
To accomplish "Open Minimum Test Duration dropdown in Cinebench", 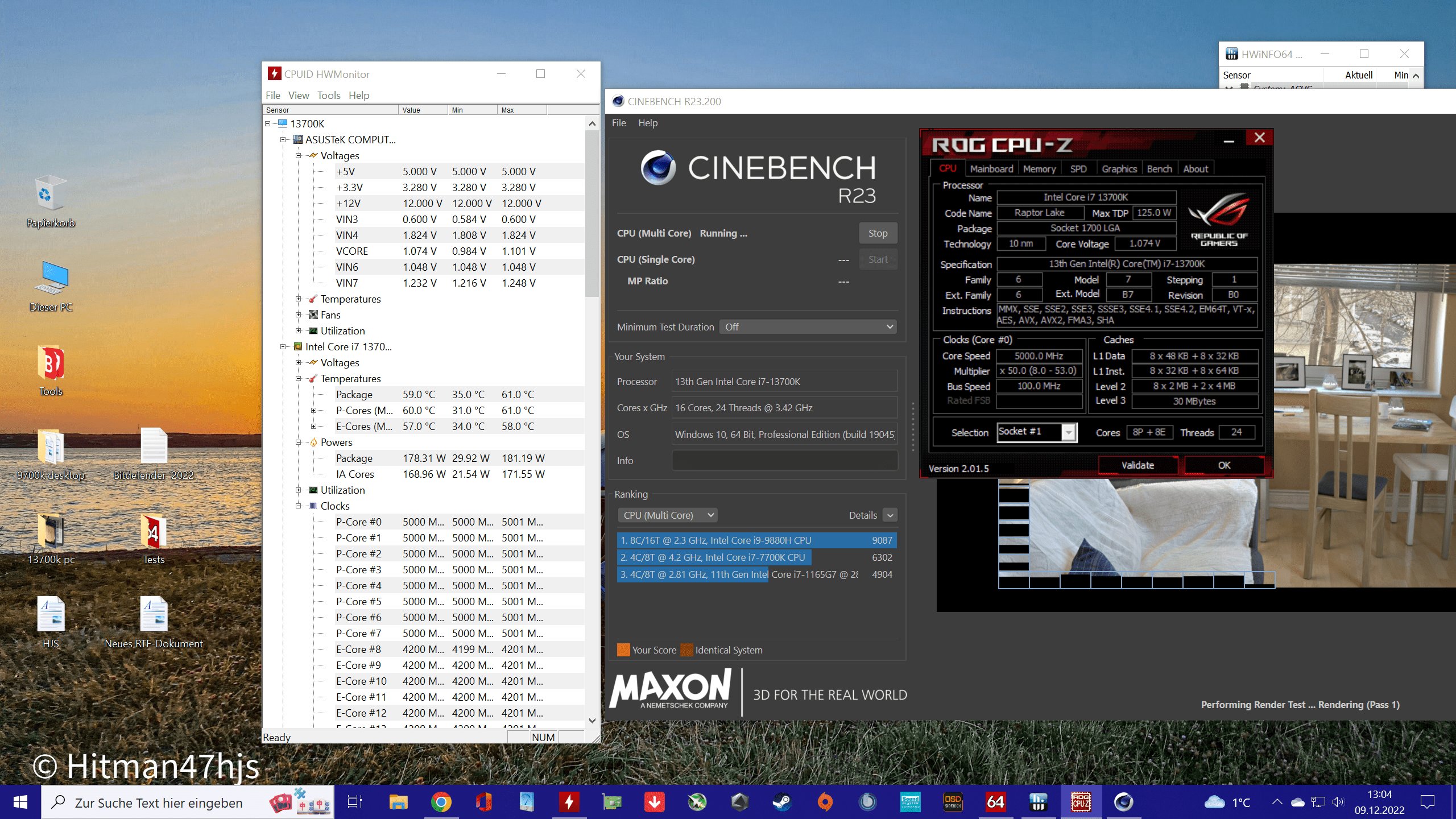I will click(x=808, y=327).
